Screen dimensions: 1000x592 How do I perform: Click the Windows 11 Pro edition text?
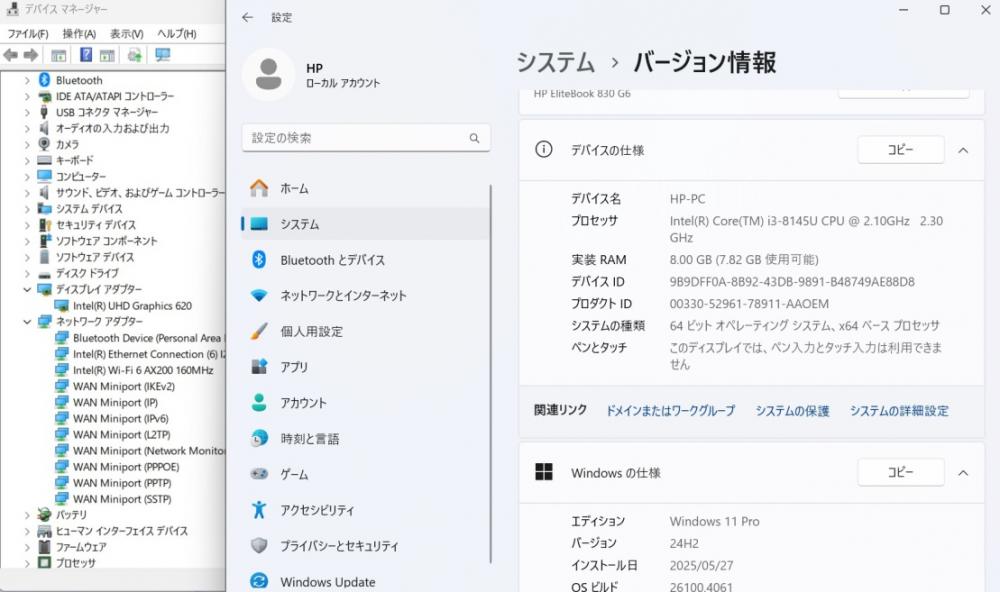tap(714, 521)
